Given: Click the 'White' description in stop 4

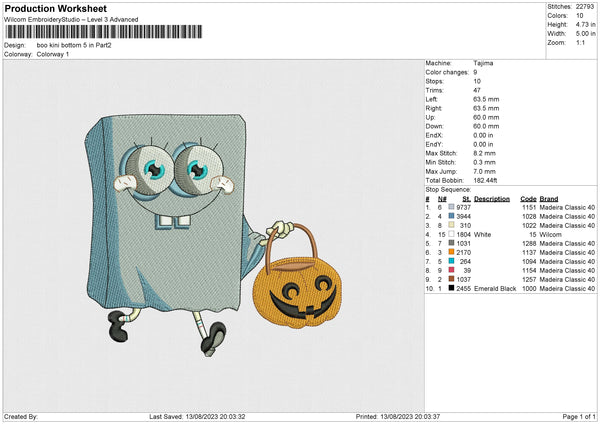Looking at the screenshot, I should pyautogui.click(x=482, y=235).
